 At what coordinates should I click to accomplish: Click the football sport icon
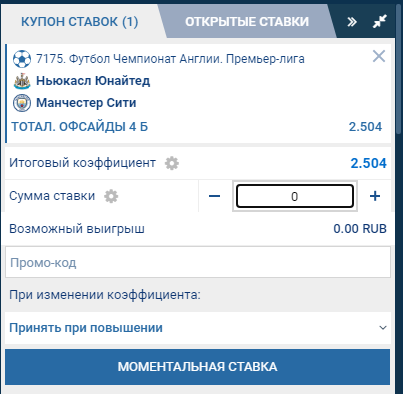(22, 59)
